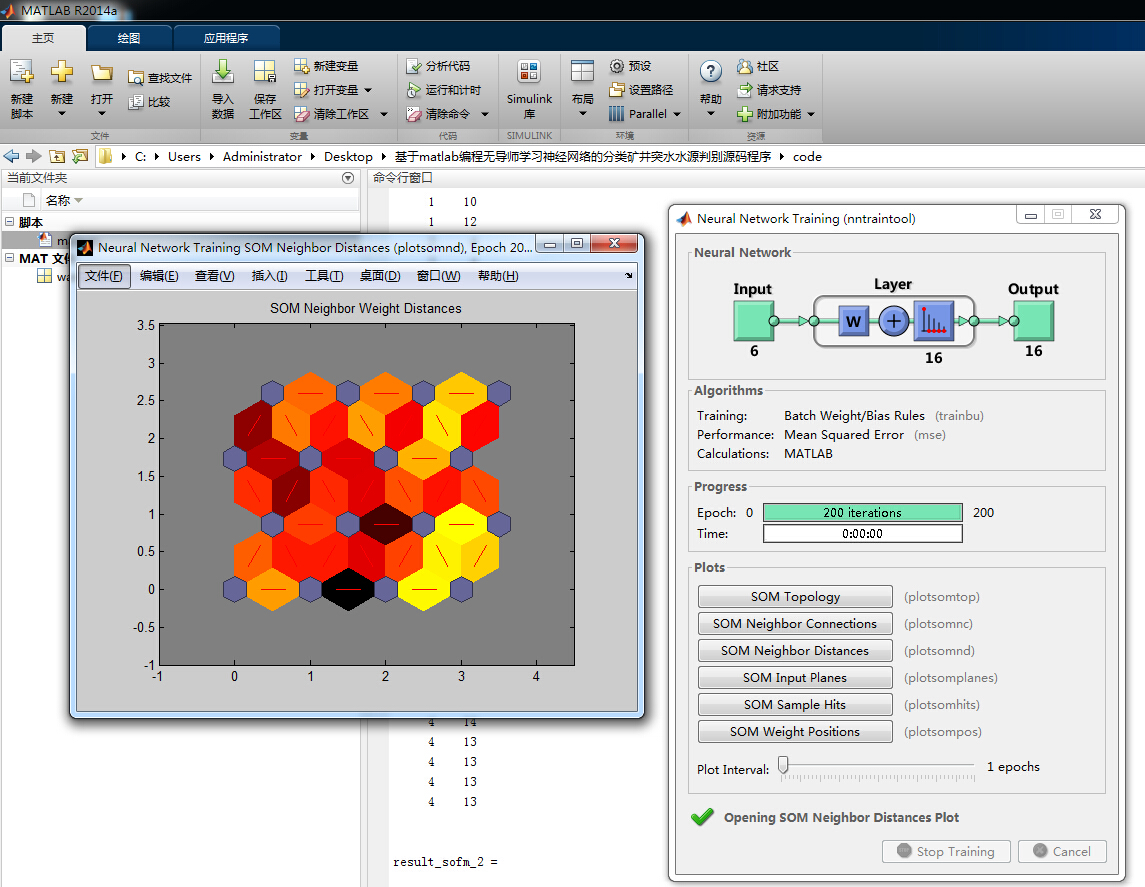Click the Time progress bar
The width and height of the screenshot is (1145, 887).
tap(862, 534)
